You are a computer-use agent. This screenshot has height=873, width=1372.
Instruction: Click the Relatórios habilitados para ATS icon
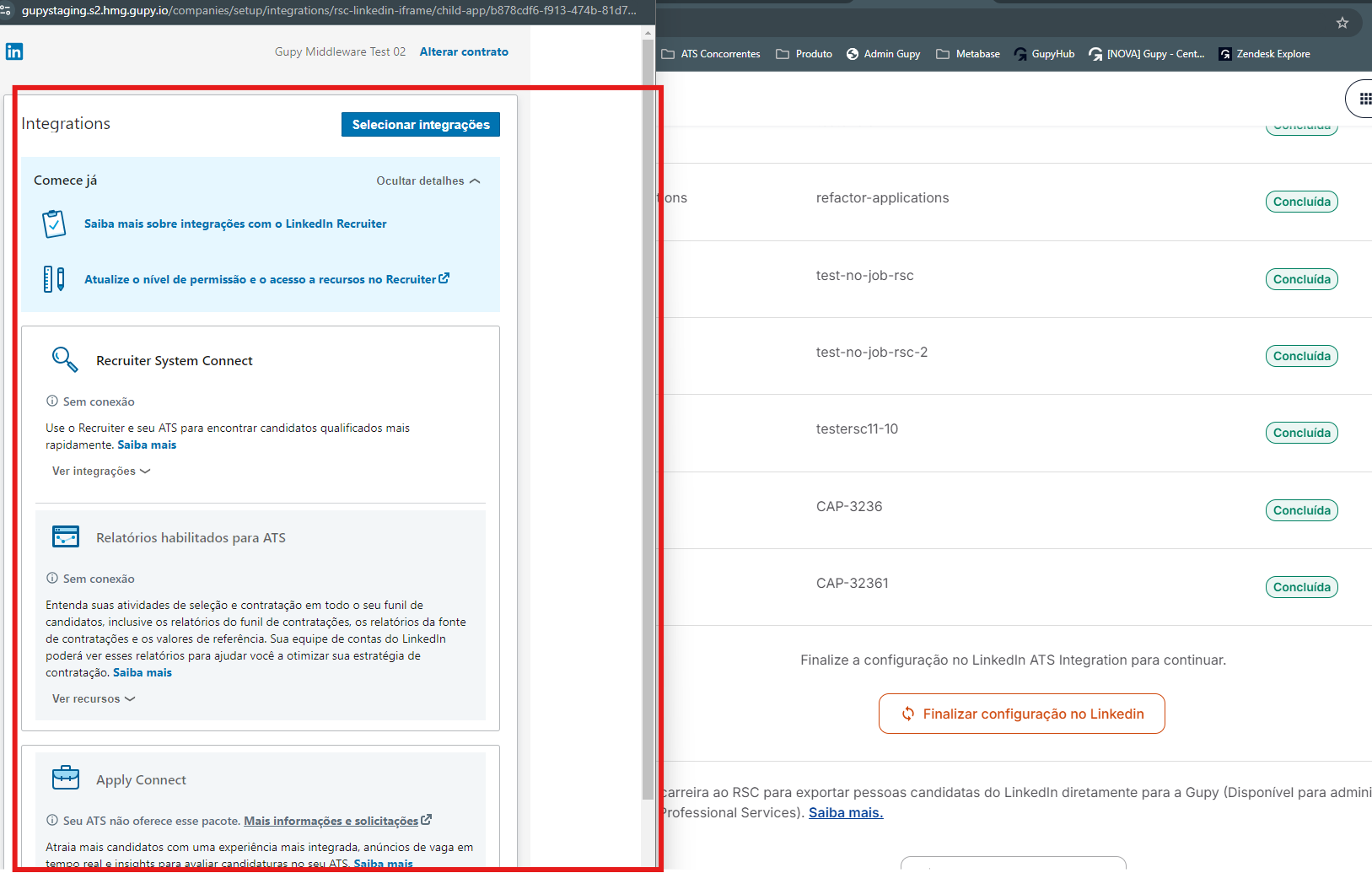66,536
